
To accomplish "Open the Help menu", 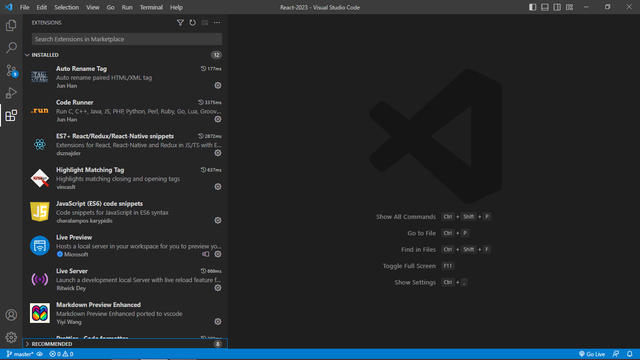I will [176, 7].
